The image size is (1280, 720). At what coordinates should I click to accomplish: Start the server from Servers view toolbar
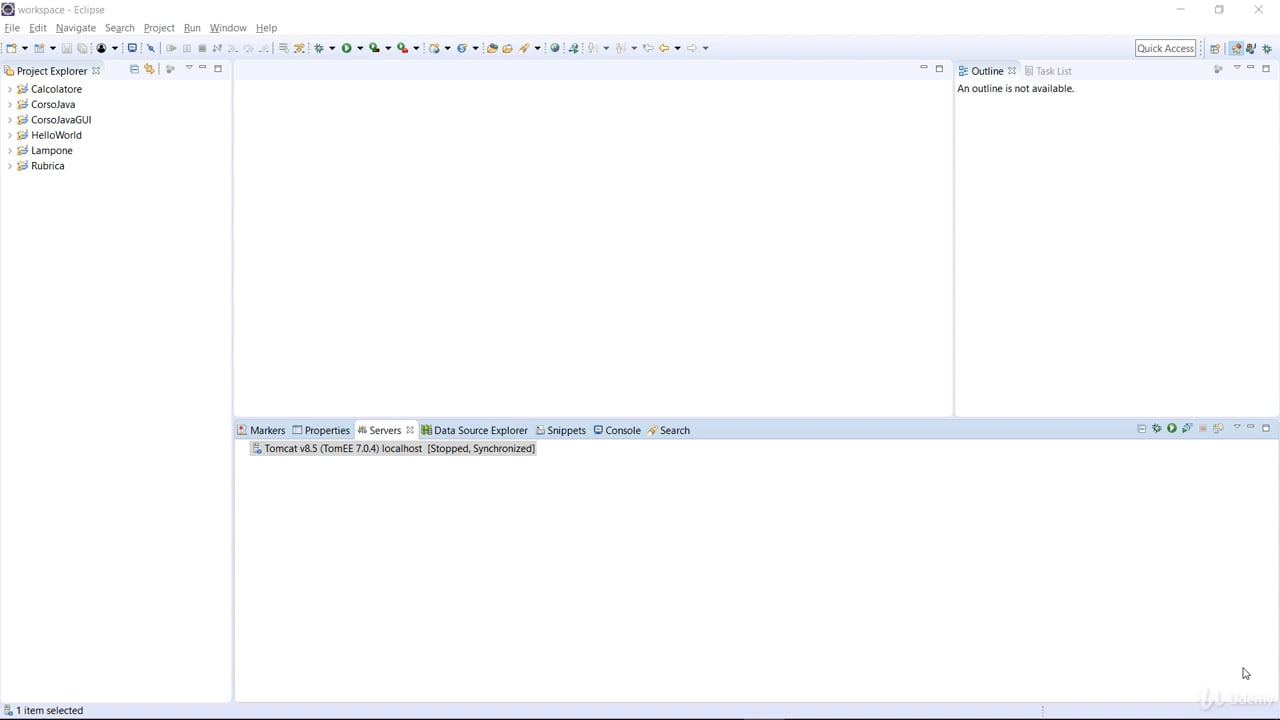pos(1172,429)
